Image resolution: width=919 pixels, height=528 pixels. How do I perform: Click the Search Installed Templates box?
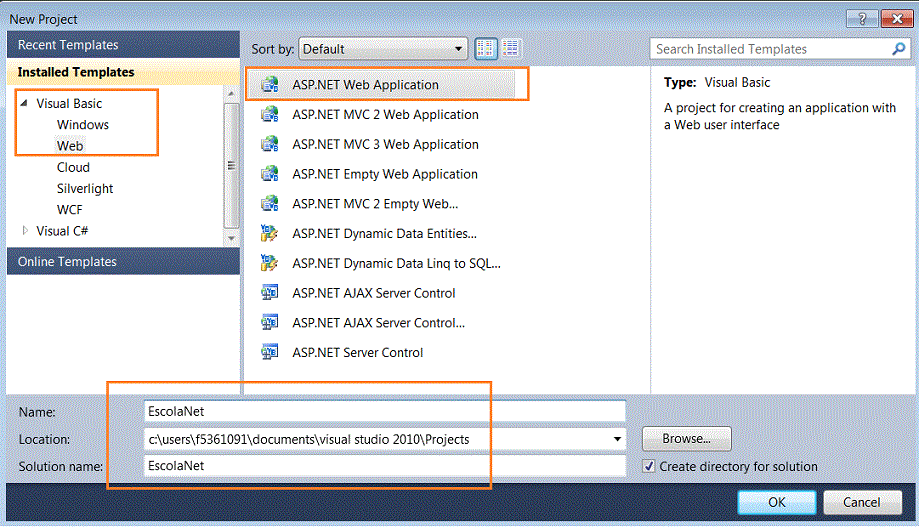tap(780, 49)
